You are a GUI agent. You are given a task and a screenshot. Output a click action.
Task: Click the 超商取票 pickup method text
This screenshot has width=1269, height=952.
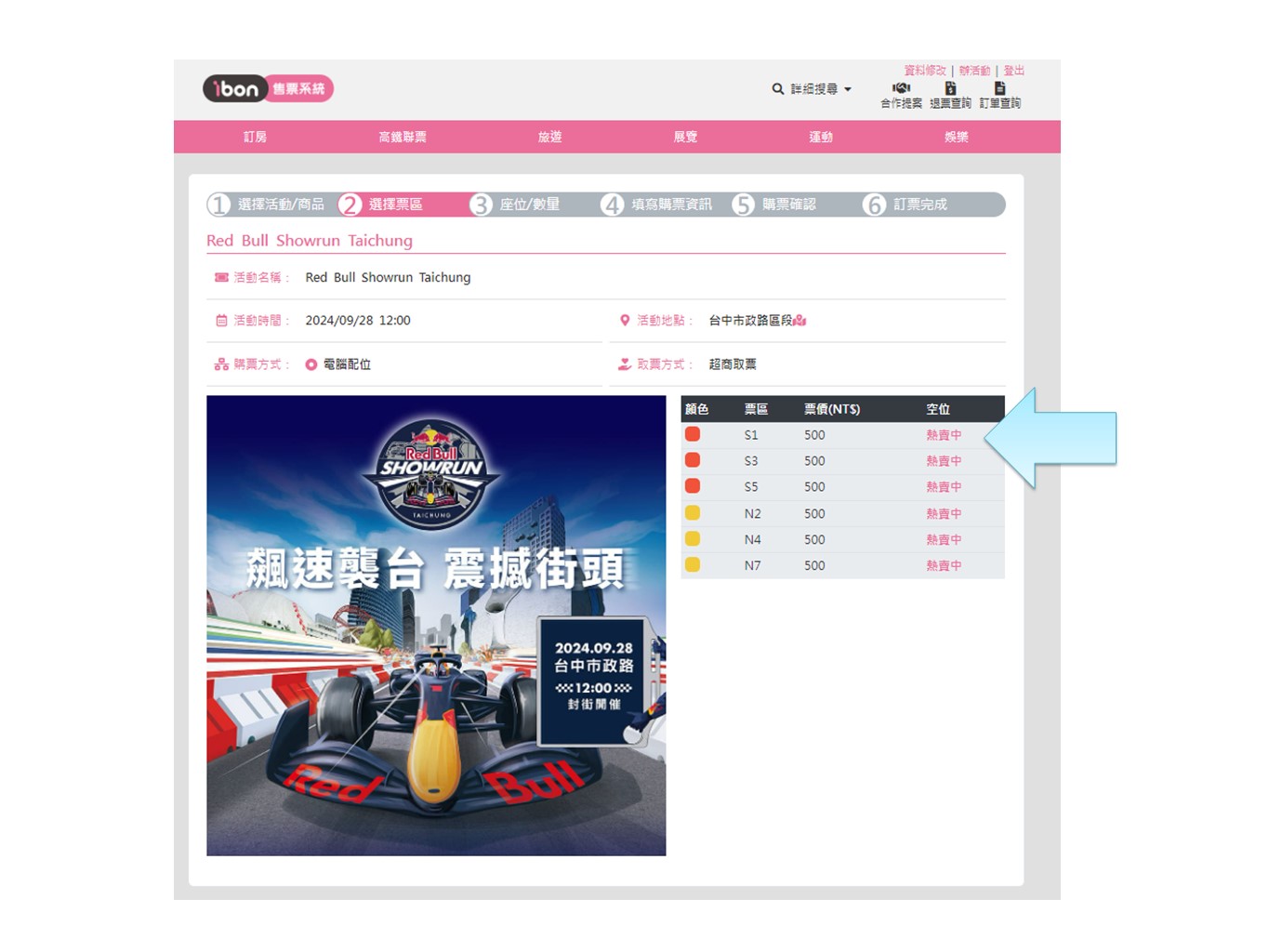coord(733,364)
